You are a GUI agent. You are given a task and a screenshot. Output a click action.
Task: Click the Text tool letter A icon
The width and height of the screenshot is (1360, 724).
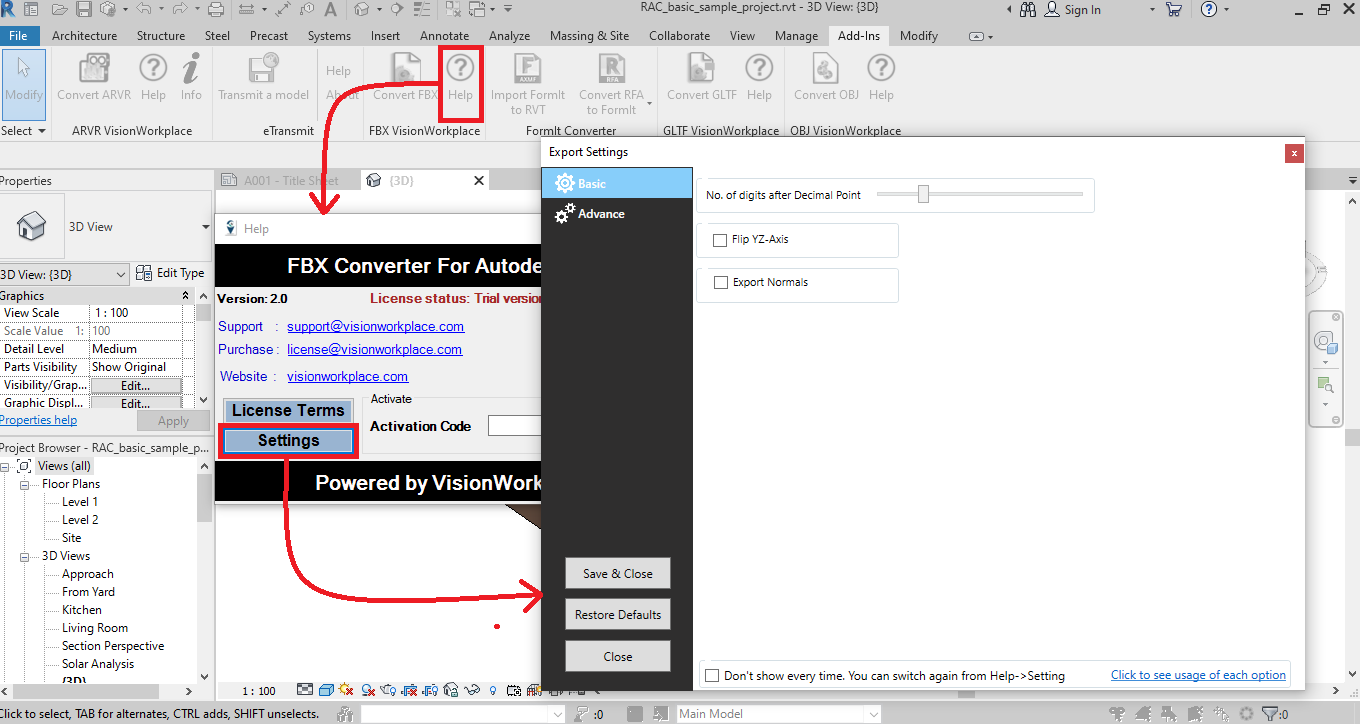click(x=330, y=10)
